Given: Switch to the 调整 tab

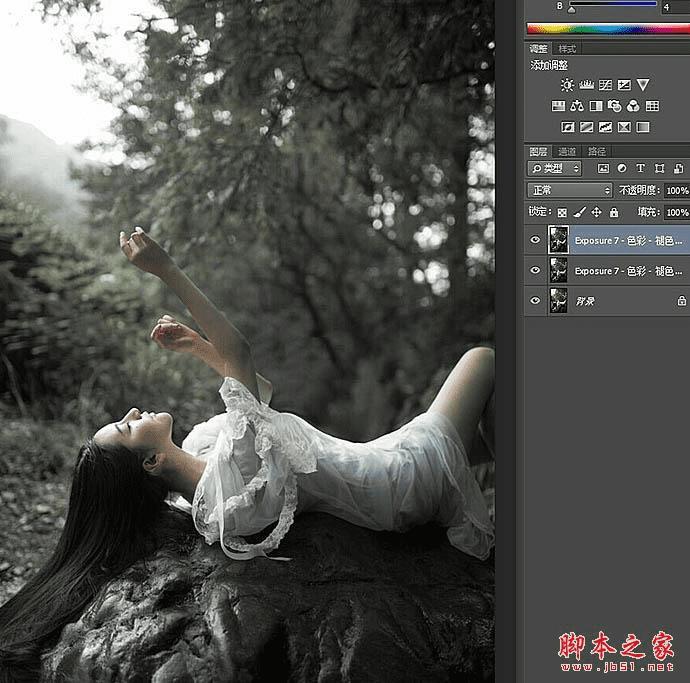Looking at the screenshot, I should click(538, 48).
